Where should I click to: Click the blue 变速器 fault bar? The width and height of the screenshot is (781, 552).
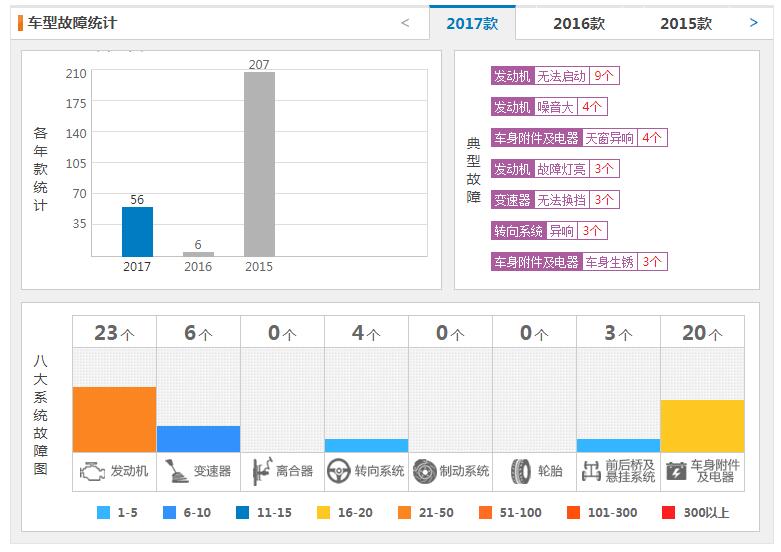point(198,439)
